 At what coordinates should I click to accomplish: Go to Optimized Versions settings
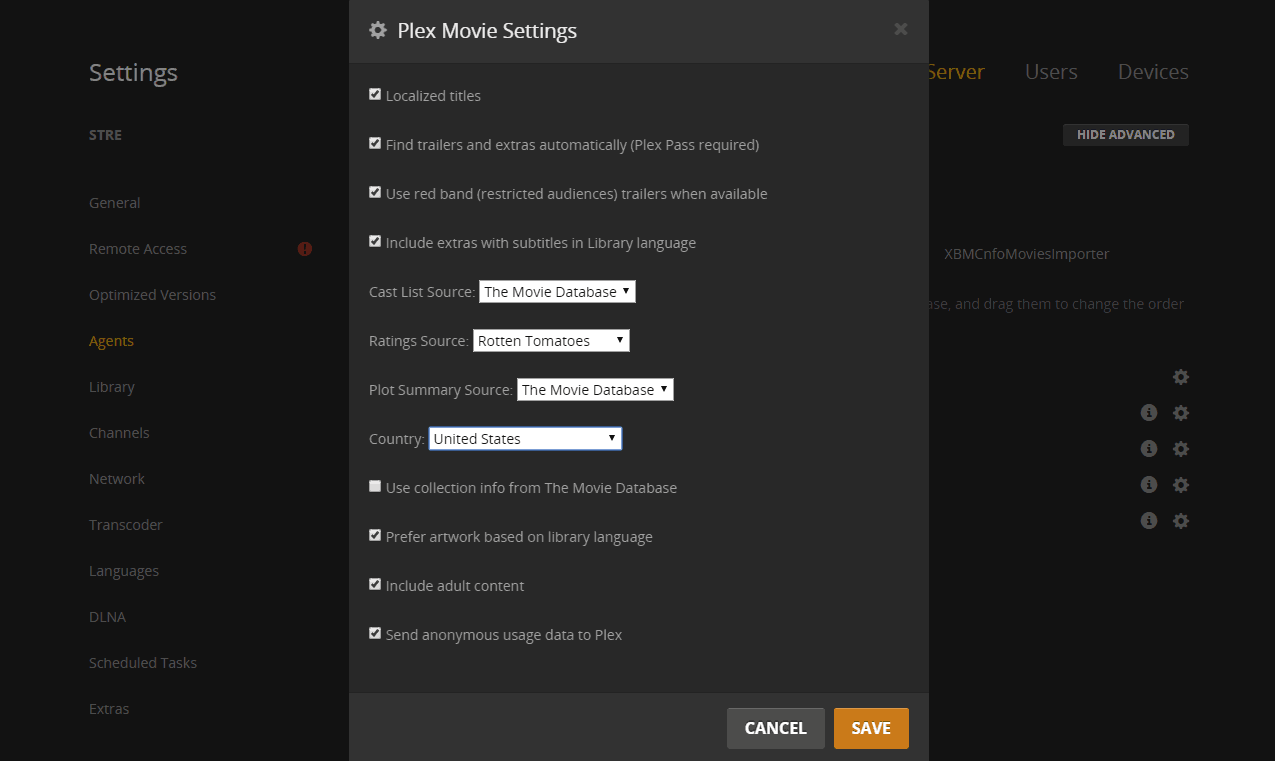[x=153, y=295]
